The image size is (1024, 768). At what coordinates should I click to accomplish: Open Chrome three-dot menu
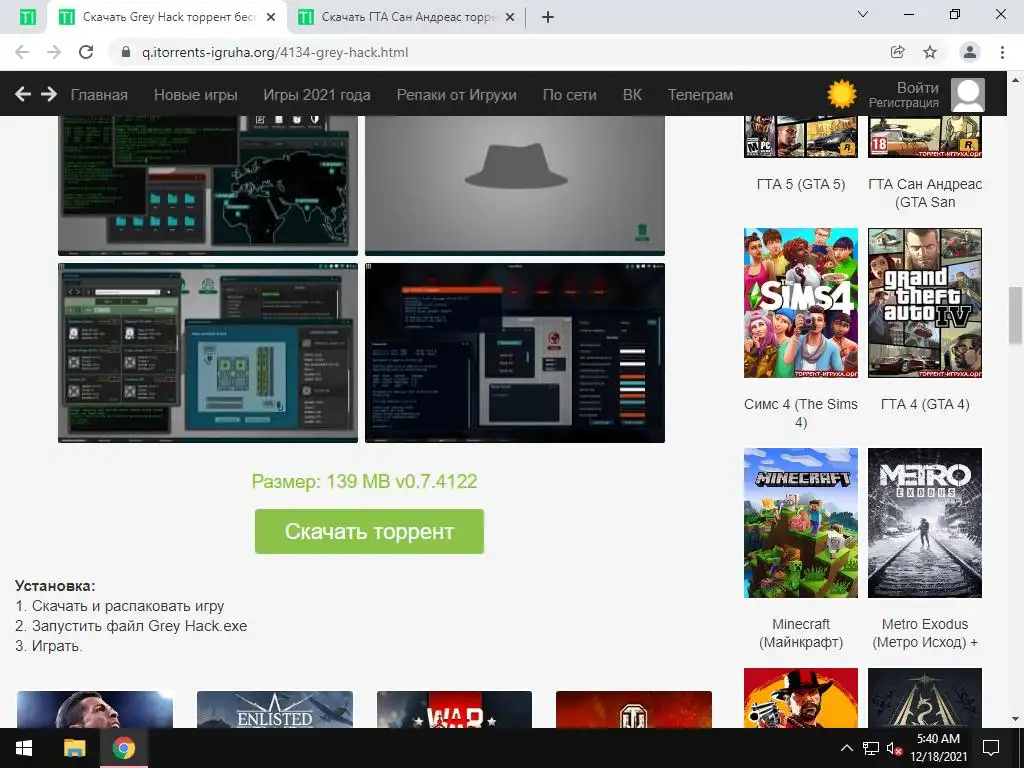coord(1002,52)
